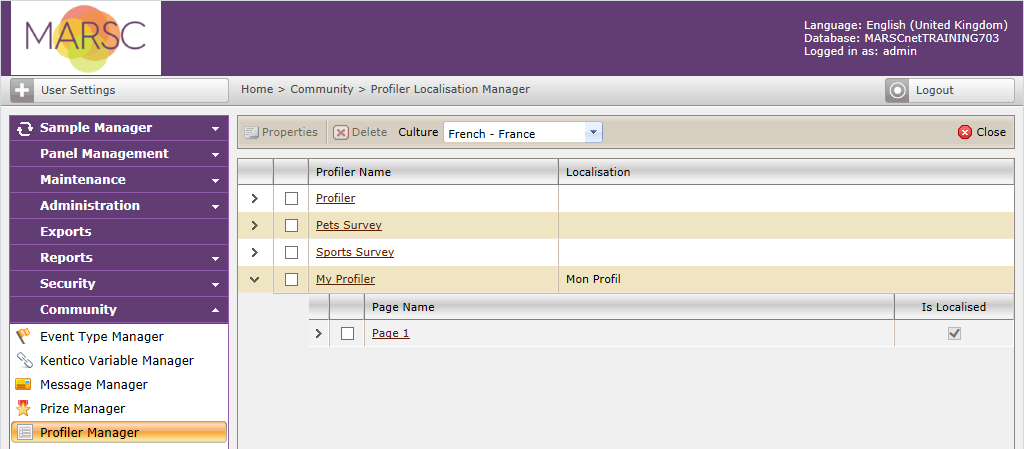
Task: Open the Panel Management menu
Action: pos(119,154)
